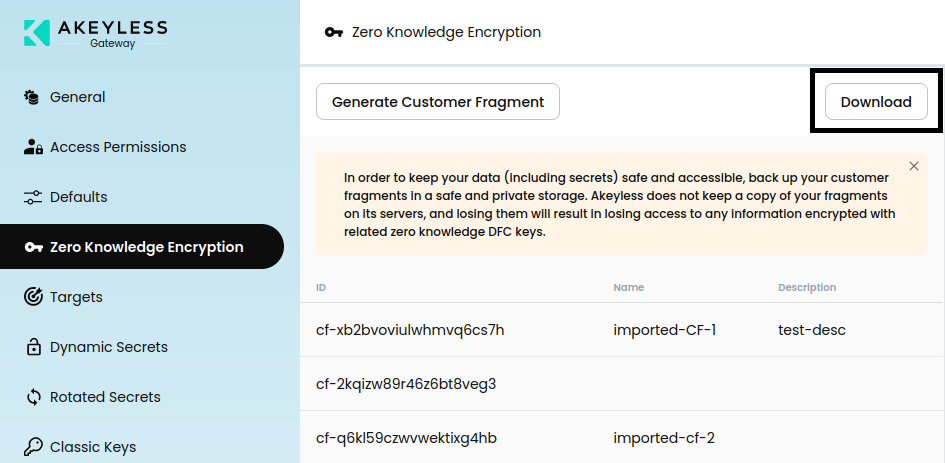Open the General settings section
The image size is (945, 463).
[x=77, y=97]
